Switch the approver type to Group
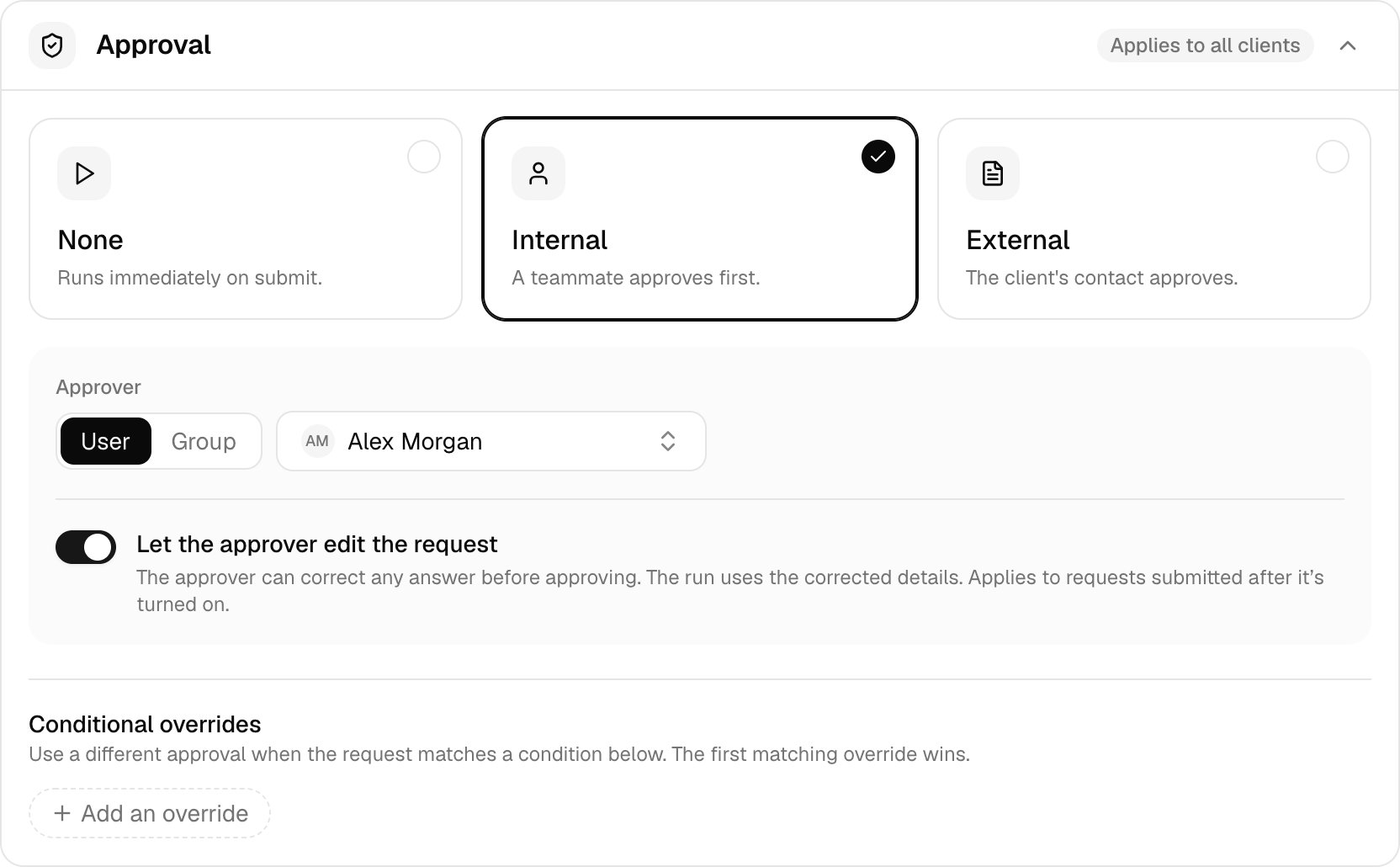 click(204, 441)
